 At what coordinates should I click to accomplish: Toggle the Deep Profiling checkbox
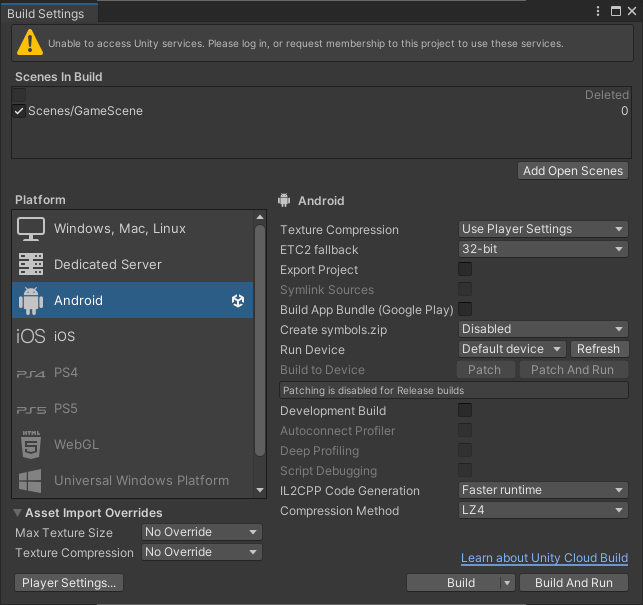coord(465,450)
